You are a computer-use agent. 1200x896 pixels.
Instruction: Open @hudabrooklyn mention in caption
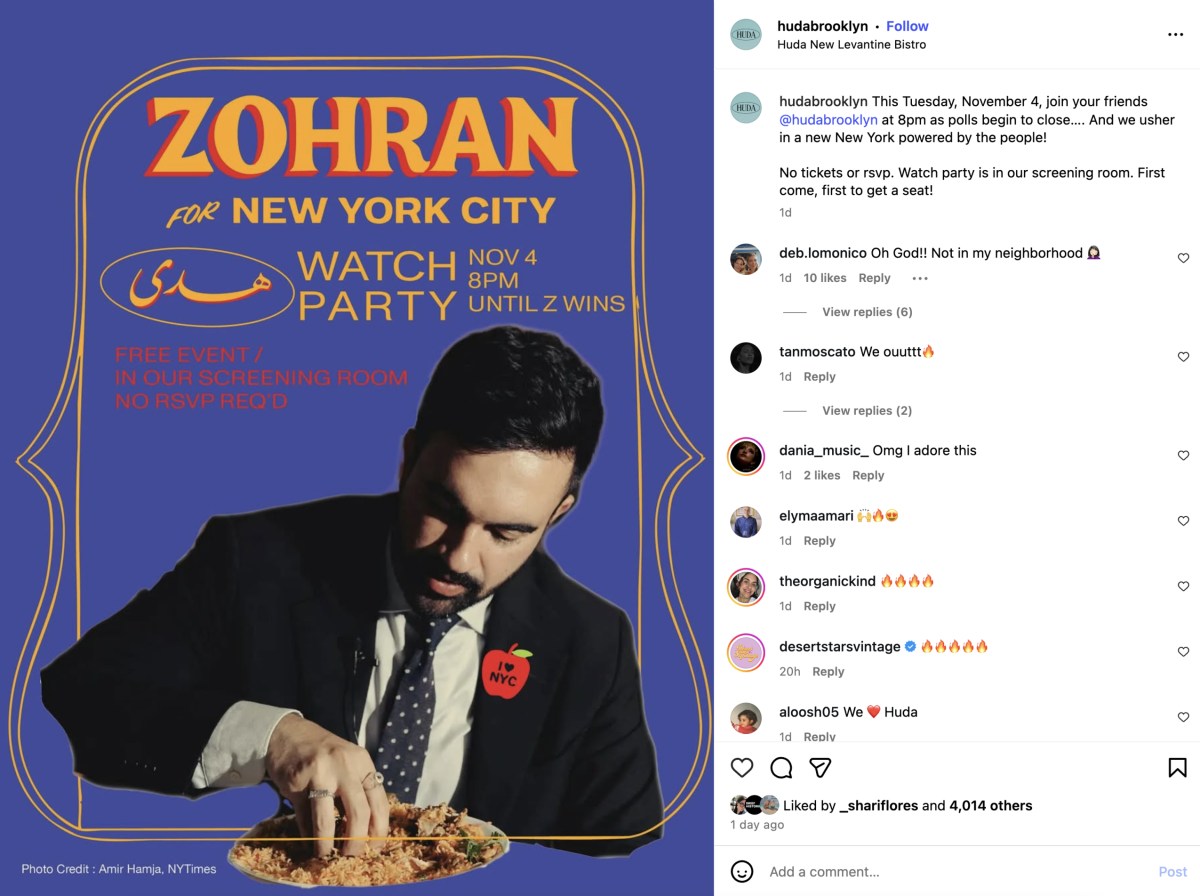click(829, 119)
